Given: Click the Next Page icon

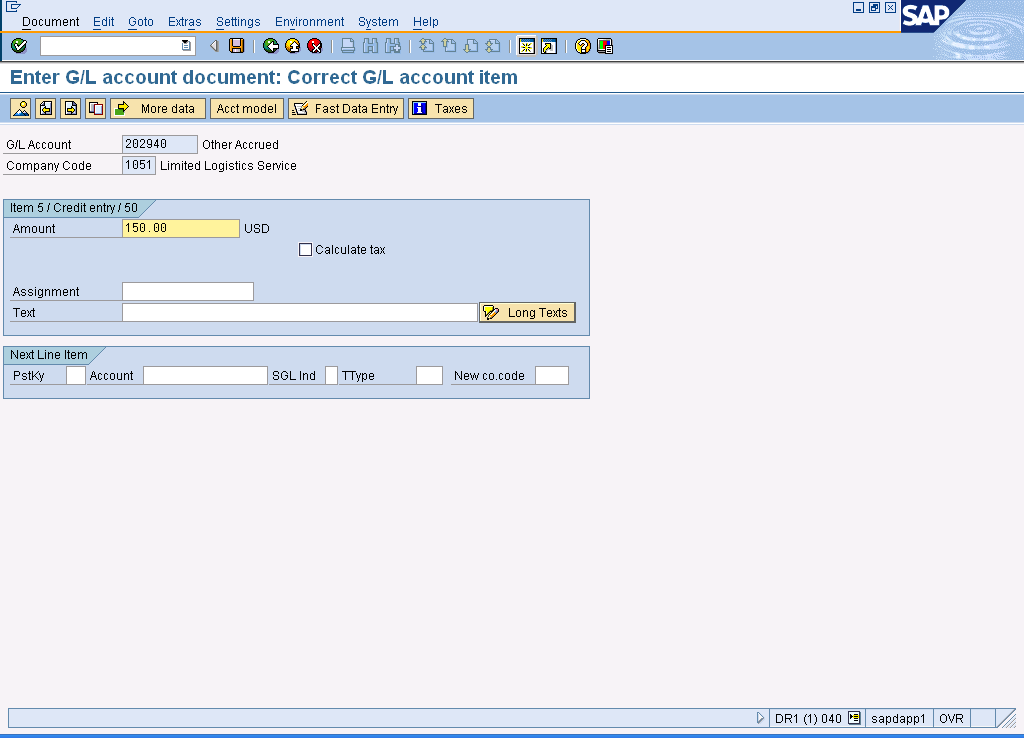Looking at the screenshot, I should pyautogui.click(x=471, y=46).
